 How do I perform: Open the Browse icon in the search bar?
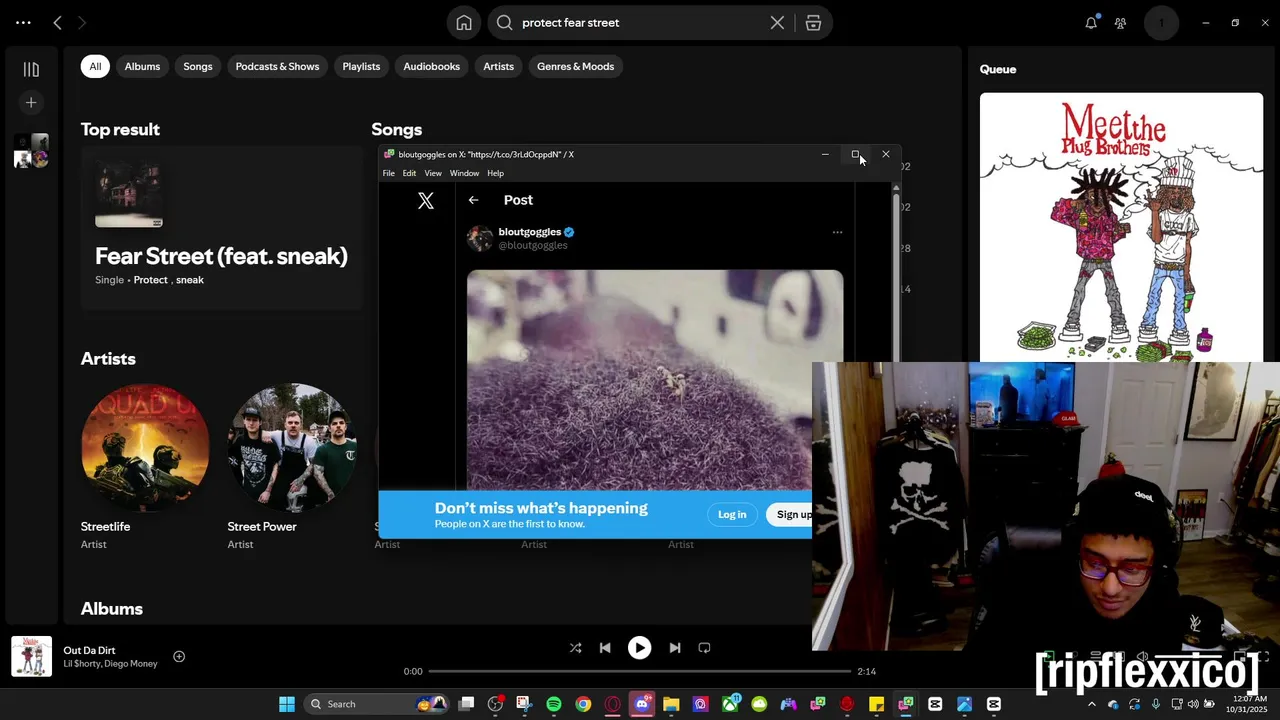tap(813, 23)
